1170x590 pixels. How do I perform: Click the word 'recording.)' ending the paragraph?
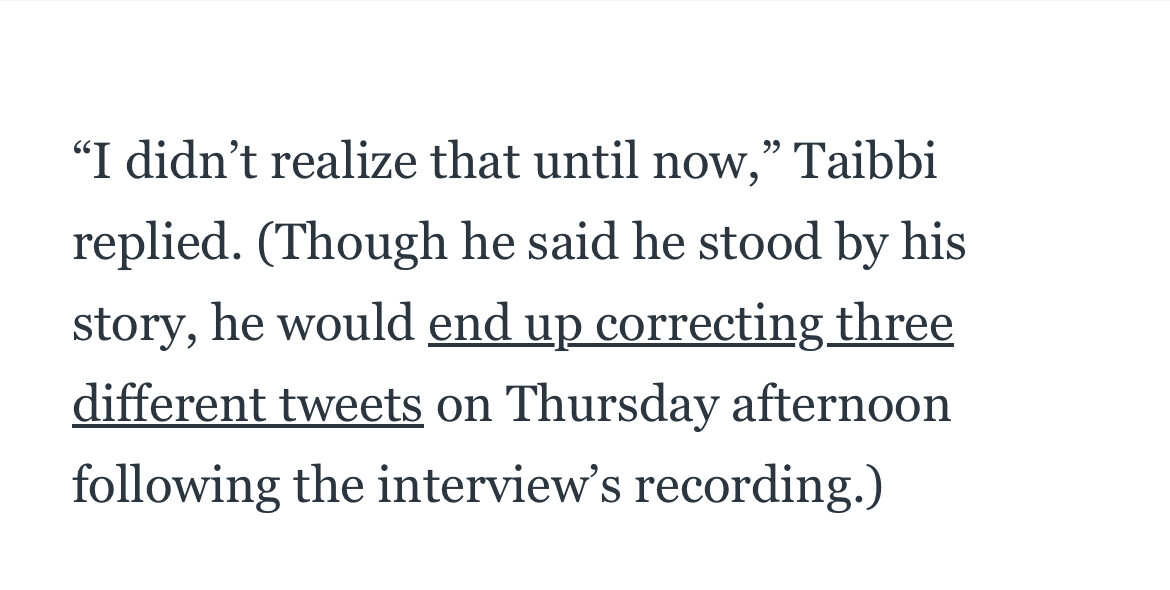tap(759, 486)
